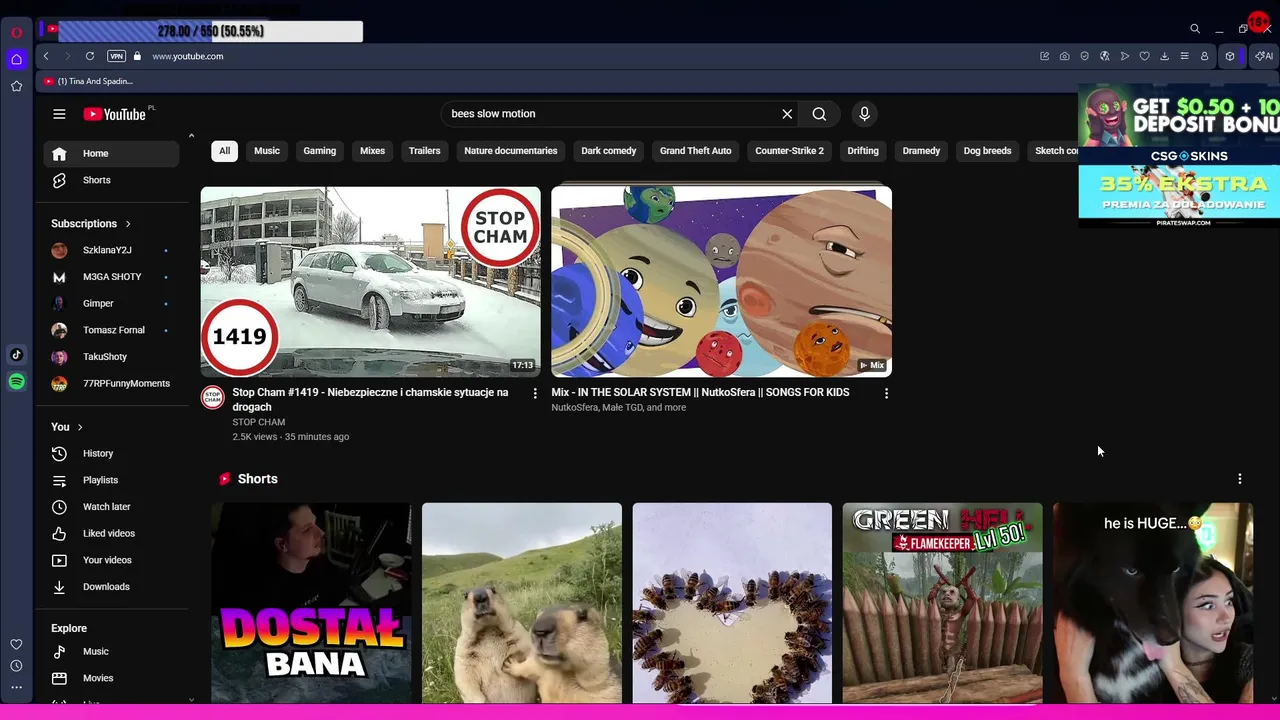
Task: Go back in browser history
Action: [x=46, y=56]
